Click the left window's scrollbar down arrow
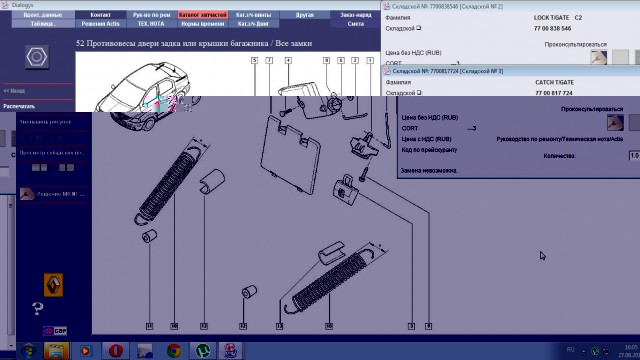Screen dimensions: 640x360 pyautogui.click(x=11, y=346)
